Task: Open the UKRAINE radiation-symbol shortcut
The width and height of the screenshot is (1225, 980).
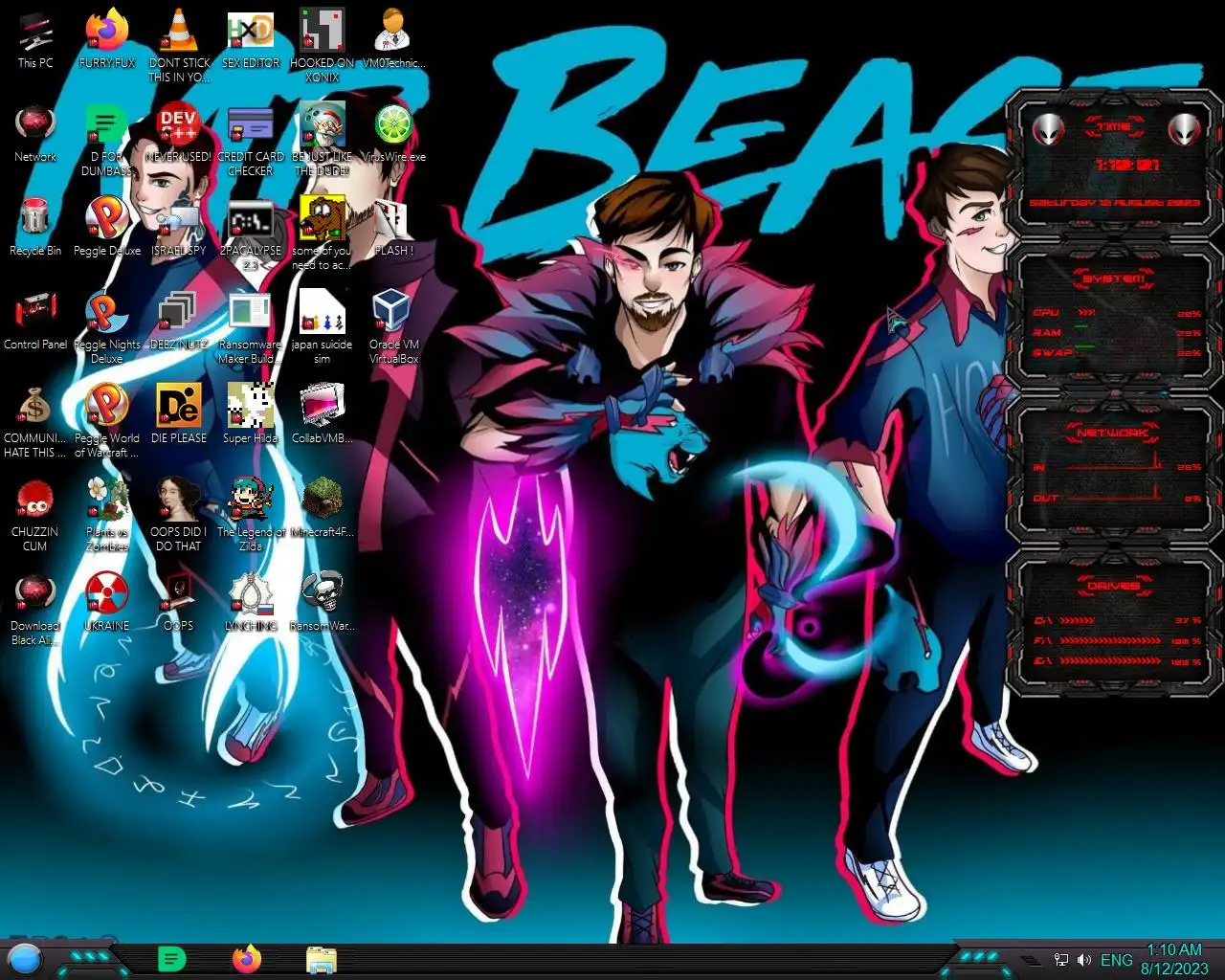Action: coord(107,601)
